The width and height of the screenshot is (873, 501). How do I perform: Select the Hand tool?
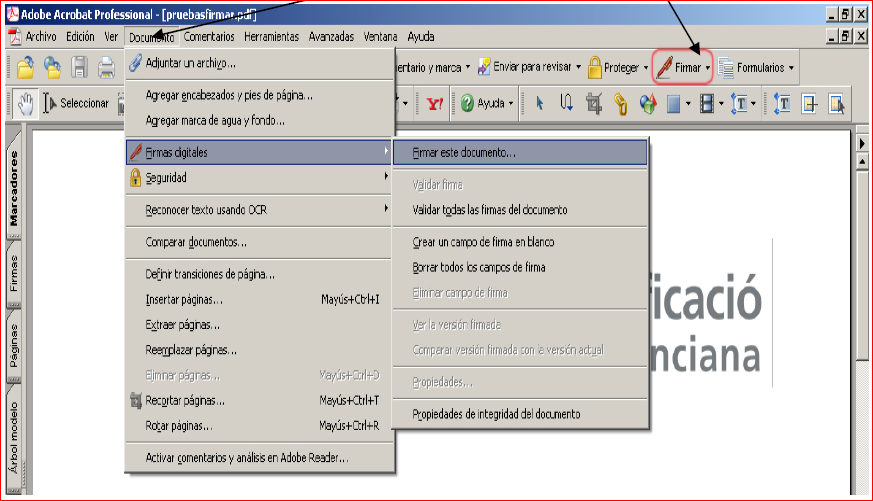coord(25,104)
